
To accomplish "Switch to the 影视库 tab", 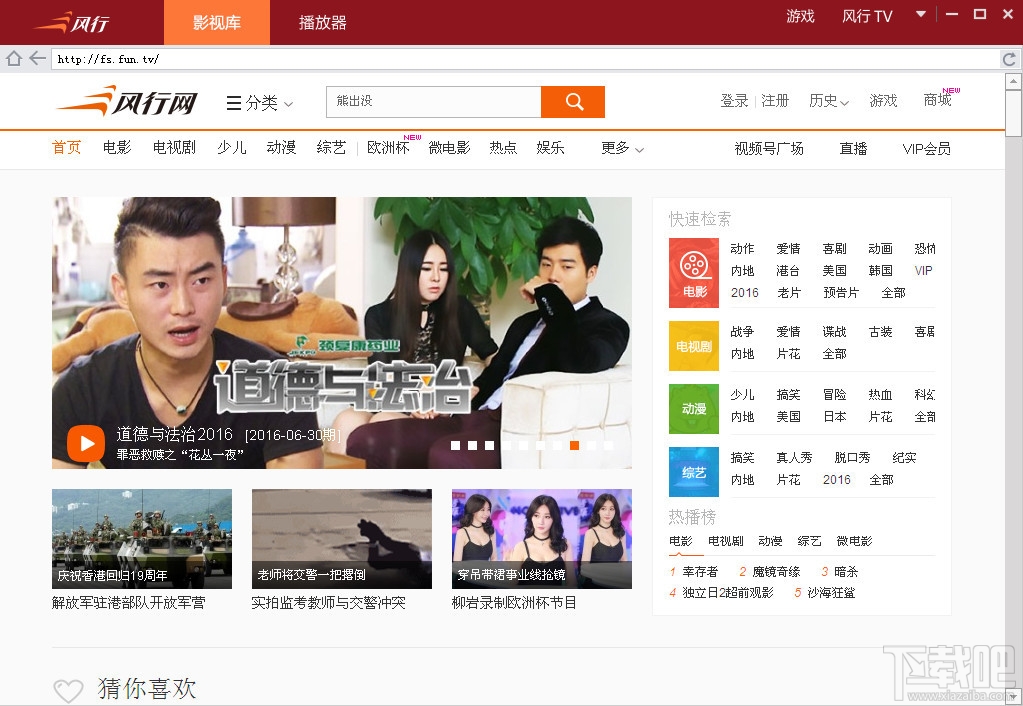I will 217,22.
